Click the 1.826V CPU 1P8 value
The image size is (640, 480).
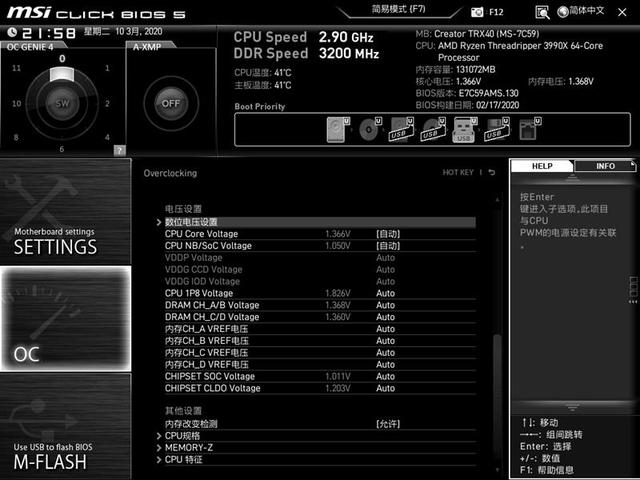pos(338,293)
